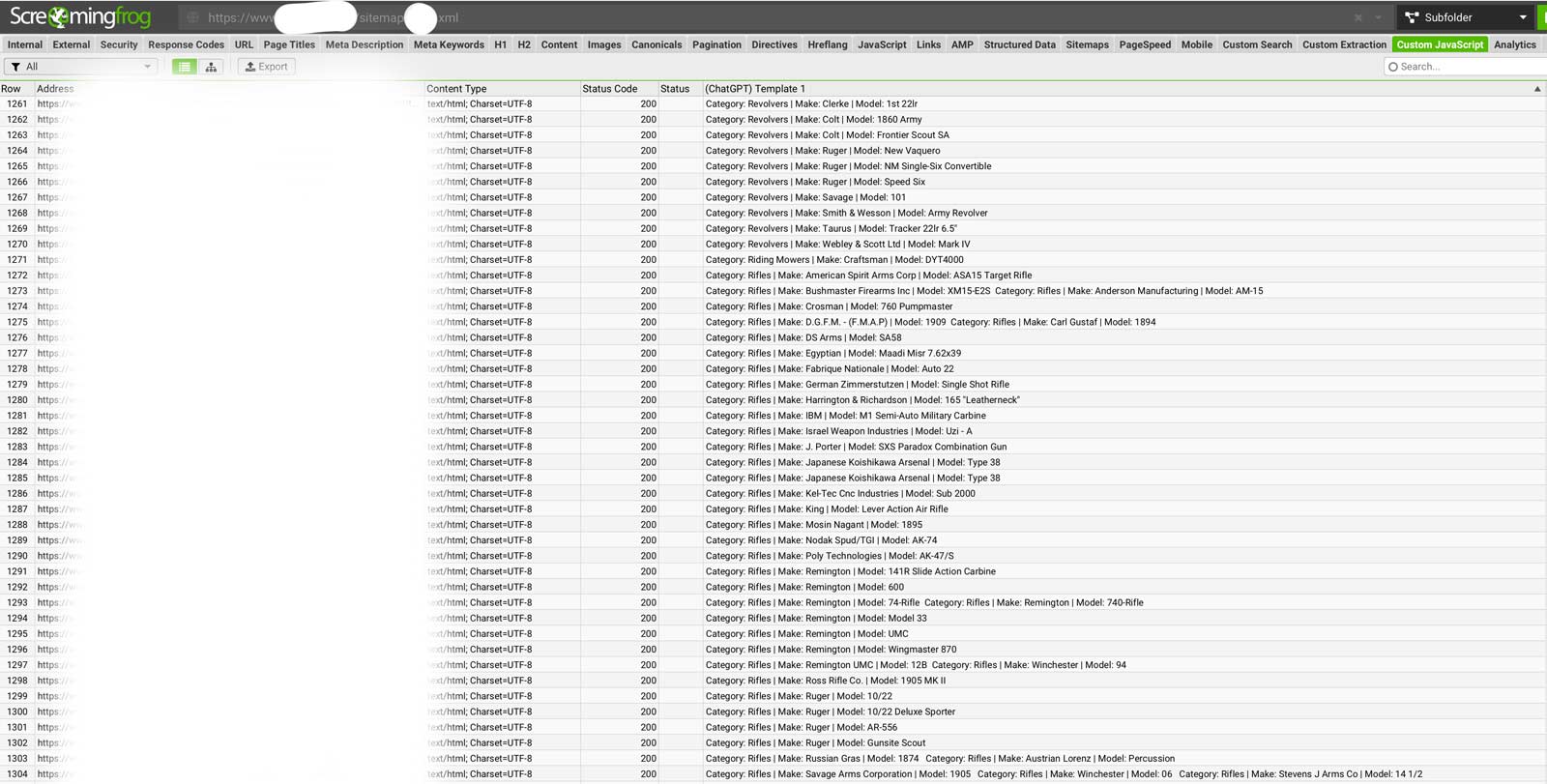This screenshot has width=1547, height=784.
Task: Click the Export button
Action: click(266, 67)
